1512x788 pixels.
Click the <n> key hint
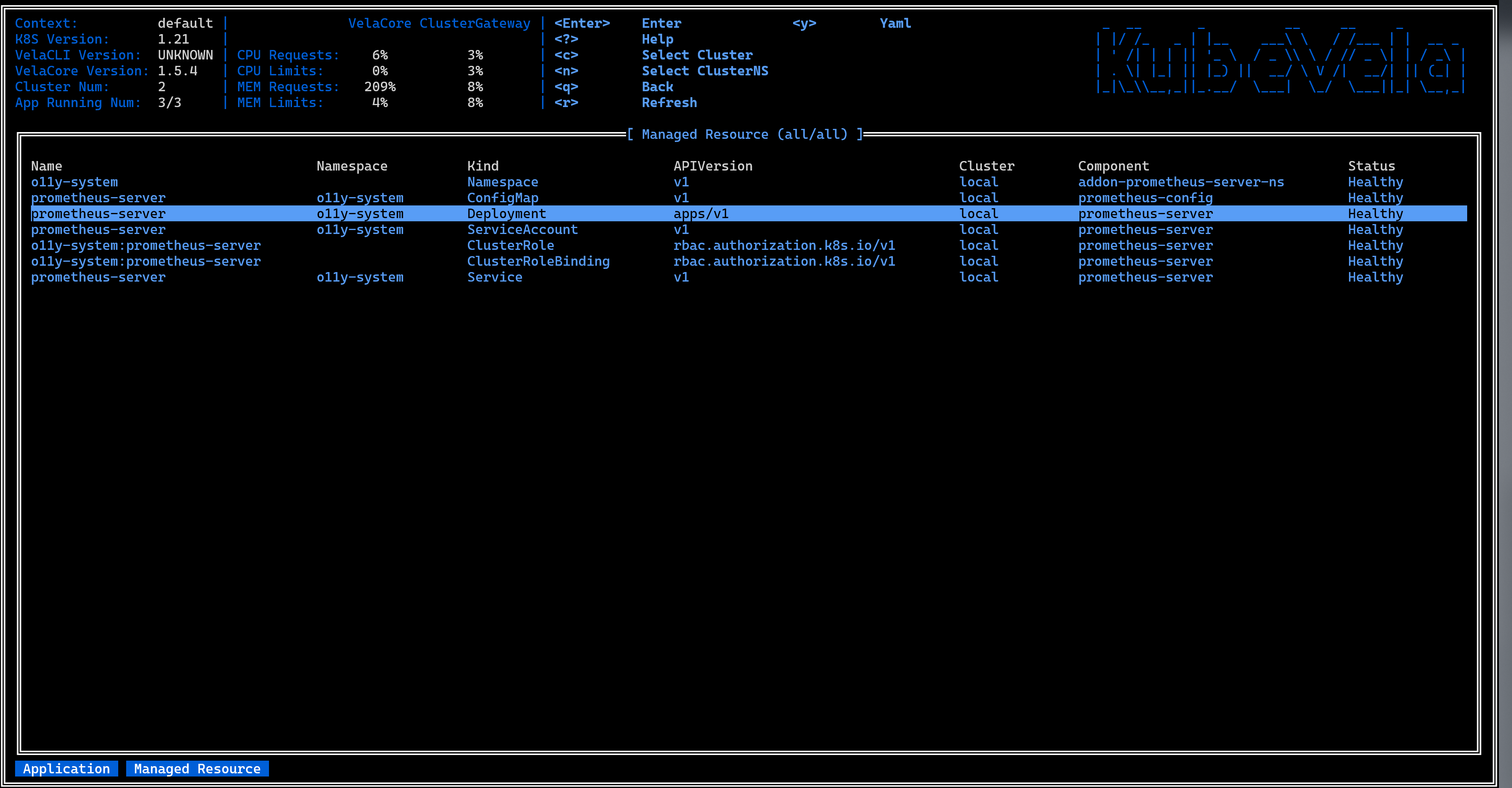[x=567, y=71]
